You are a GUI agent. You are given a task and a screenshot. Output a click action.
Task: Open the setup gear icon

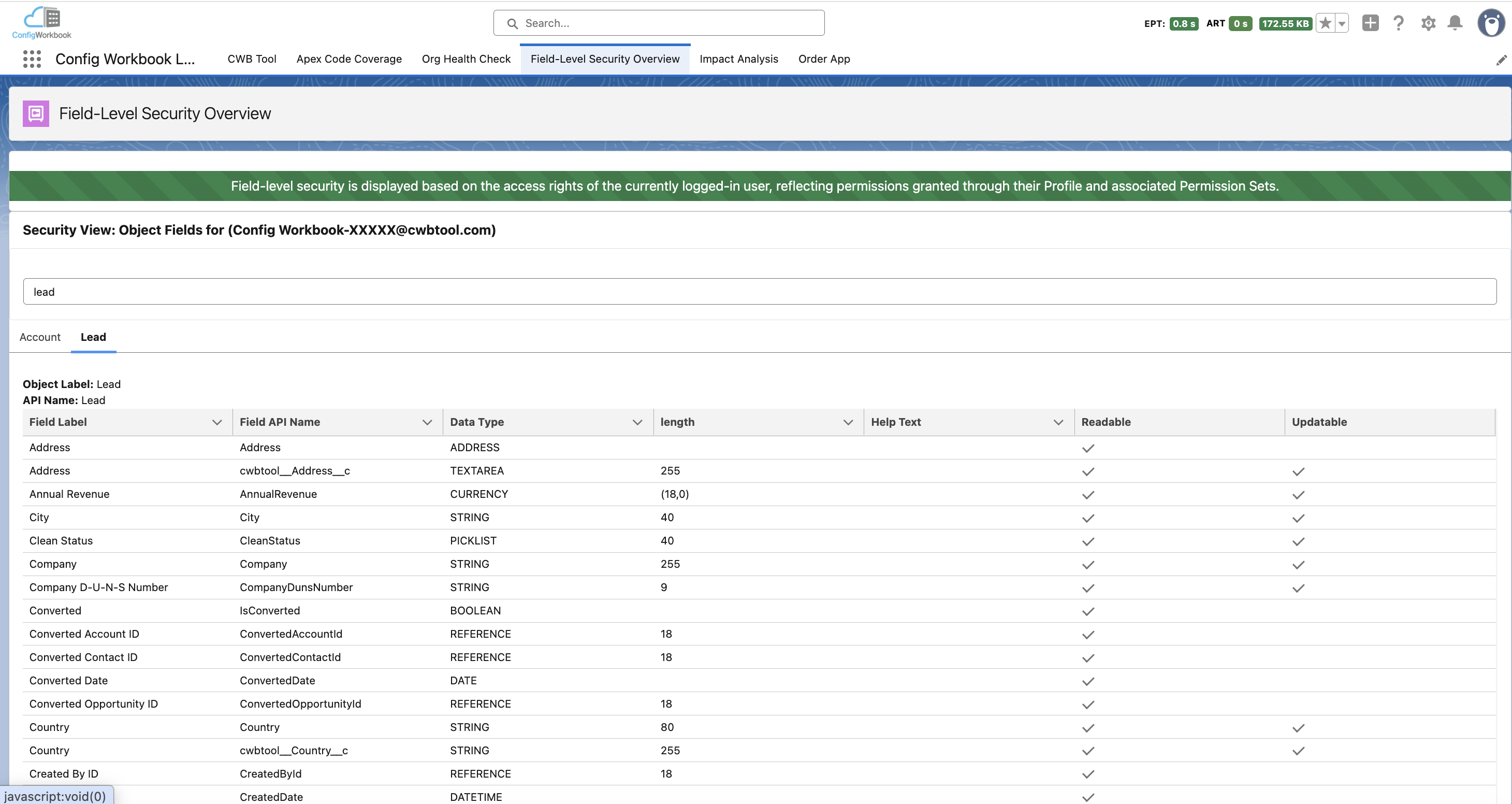(x=1428, y=23)
